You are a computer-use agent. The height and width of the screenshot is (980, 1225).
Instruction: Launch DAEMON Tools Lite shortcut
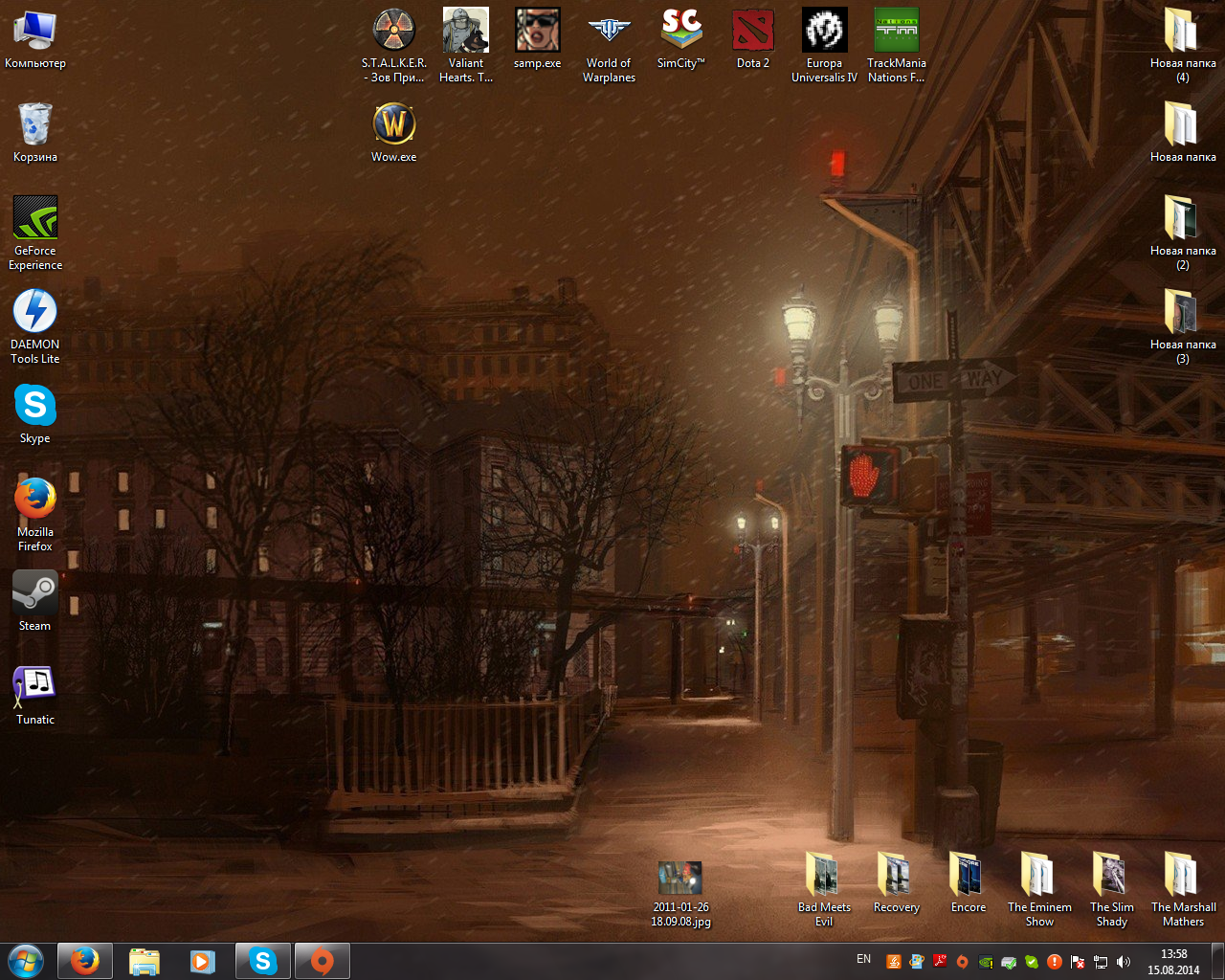point(35,327)
